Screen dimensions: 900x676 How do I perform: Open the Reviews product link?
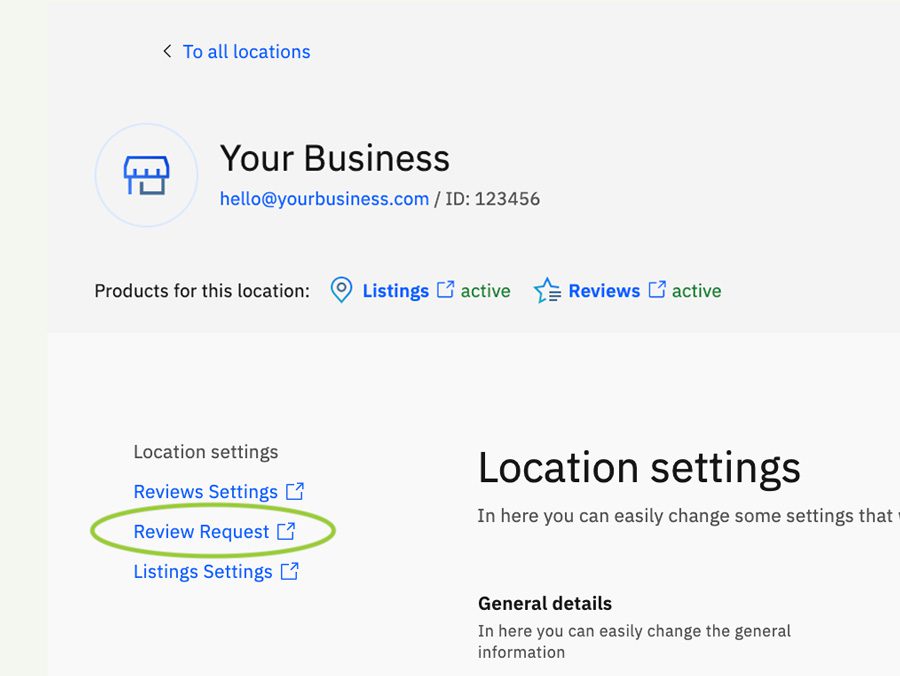[x=604, y=291]
